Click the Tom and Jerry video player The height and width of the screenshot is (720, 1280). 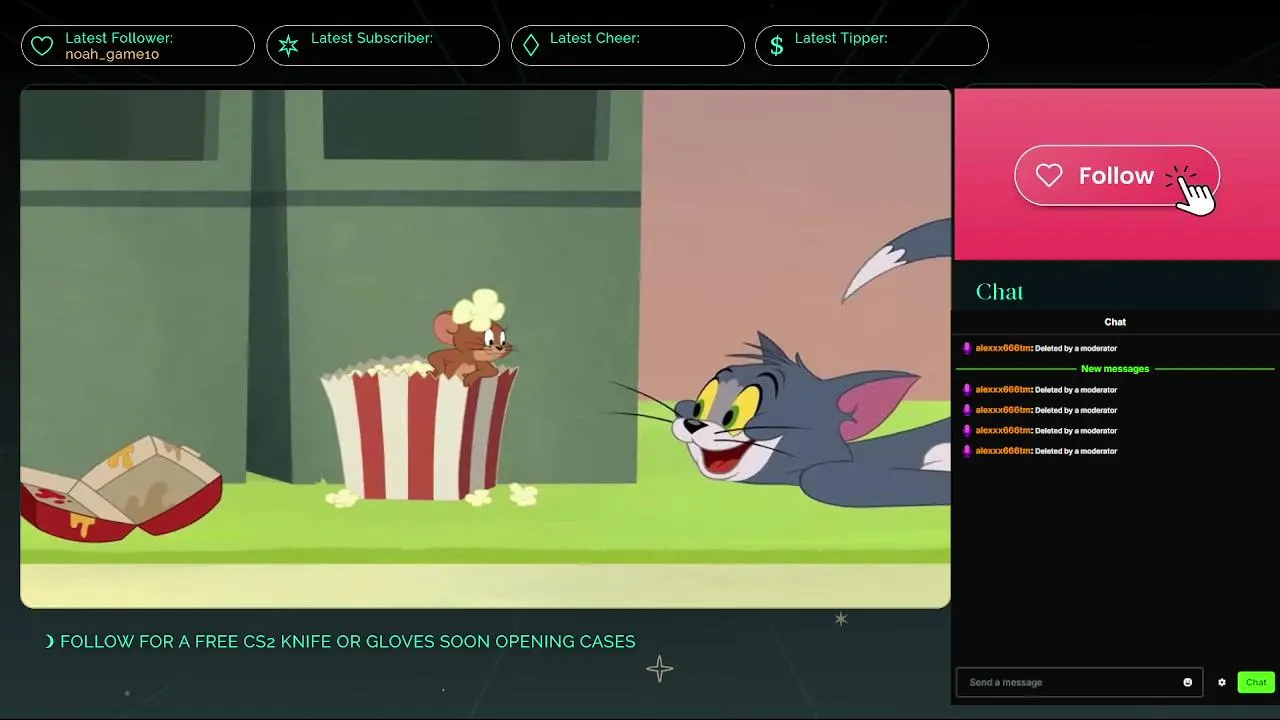(x=485, y=348)
